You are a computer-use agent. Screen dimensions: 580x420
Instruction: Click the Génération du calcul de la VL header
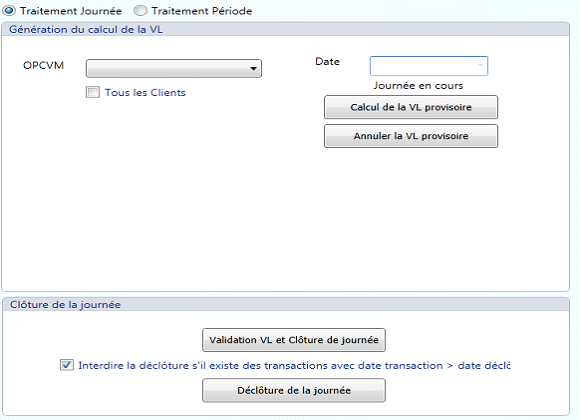(x=86, y=30)
